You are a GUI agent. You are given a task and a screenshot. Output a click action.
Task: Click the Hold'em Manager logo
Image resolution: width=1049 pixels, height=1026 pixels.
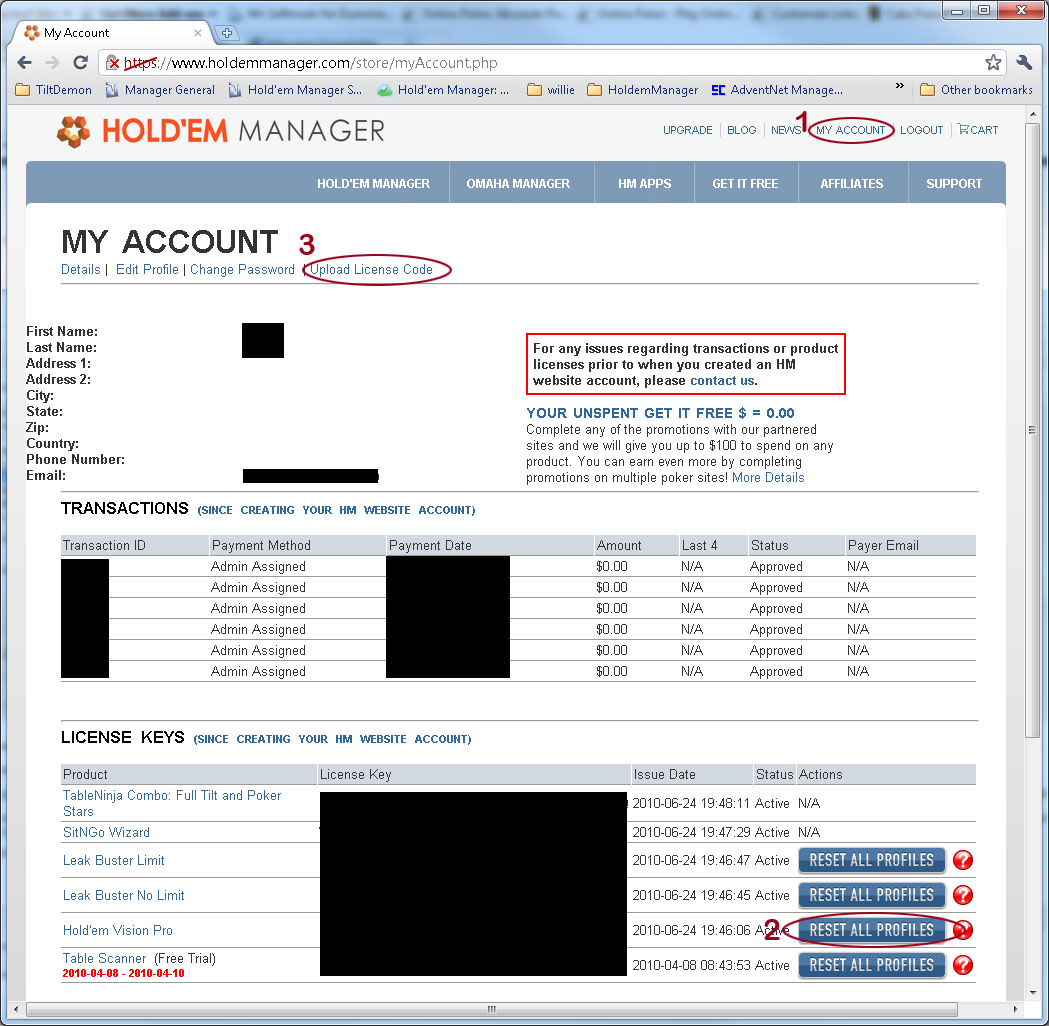[x=221, y=131]
